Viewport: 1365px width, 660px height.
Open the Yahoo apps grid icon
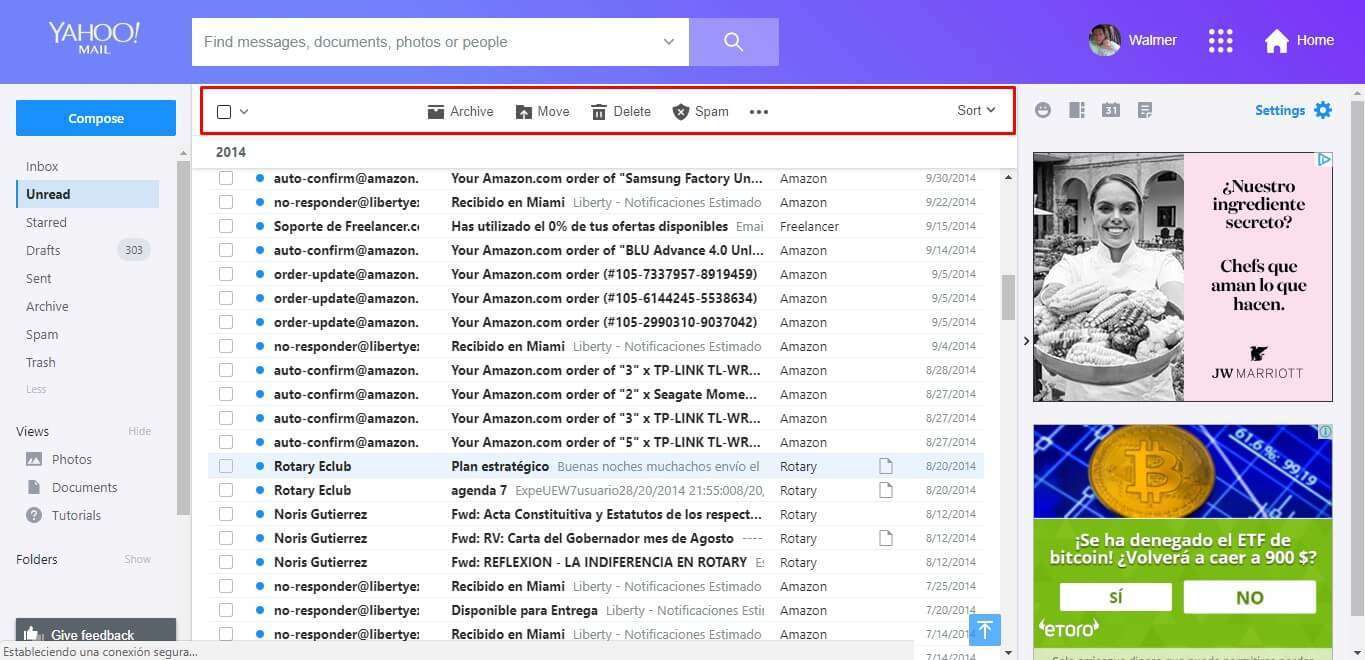(1220, 41)
